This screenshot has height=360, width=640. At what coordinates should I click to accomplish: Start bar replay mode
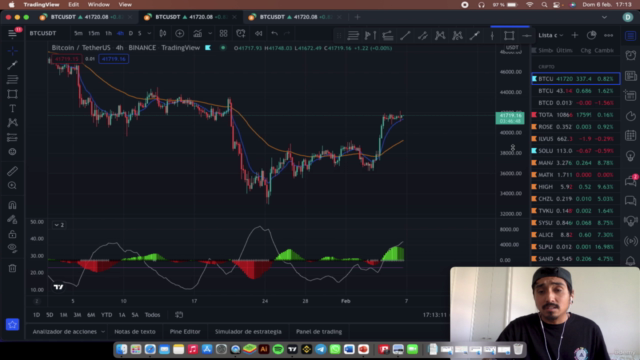point(258,33)
